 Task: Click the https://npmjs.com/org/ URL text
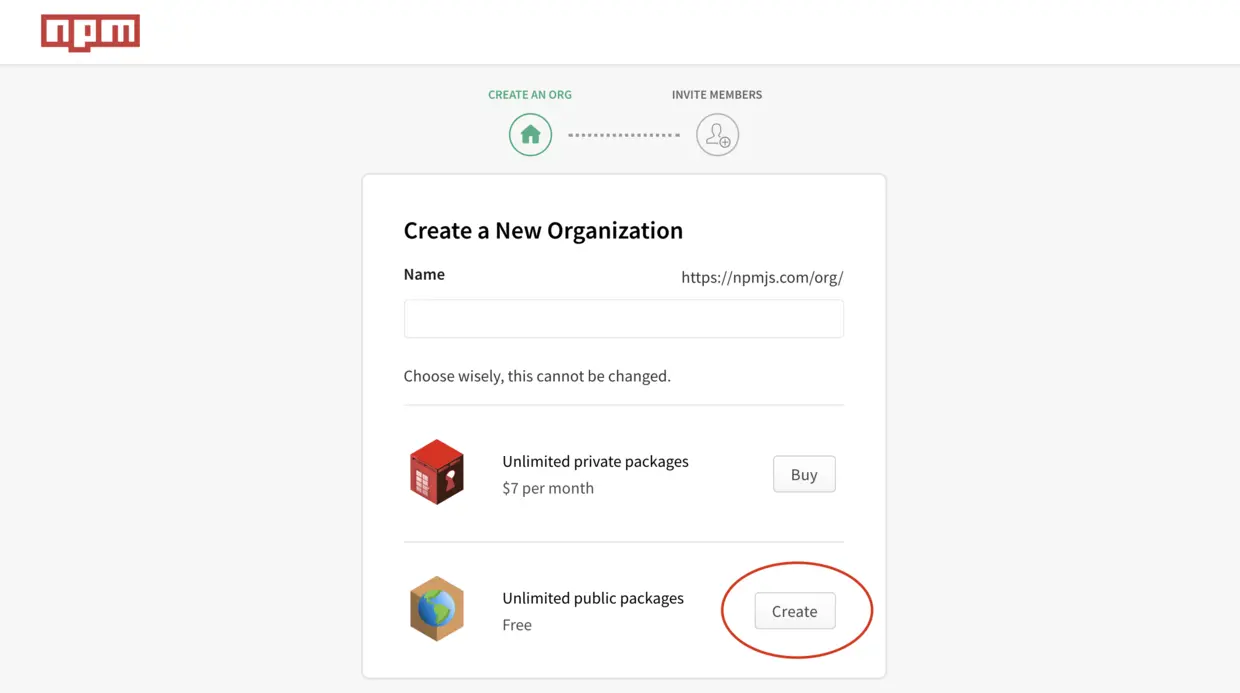tap(762, 278)
